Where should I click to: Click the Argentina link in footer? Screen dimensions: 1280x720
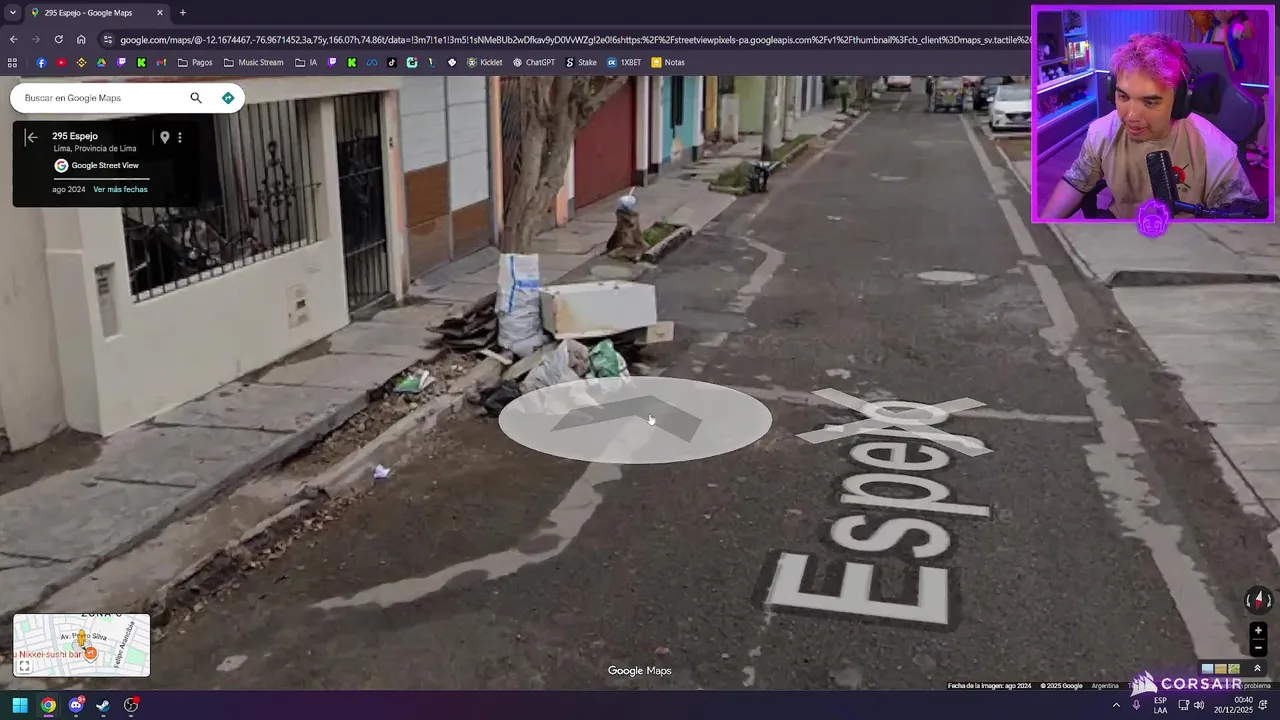pyautogui.click(x=1105, y=686)
